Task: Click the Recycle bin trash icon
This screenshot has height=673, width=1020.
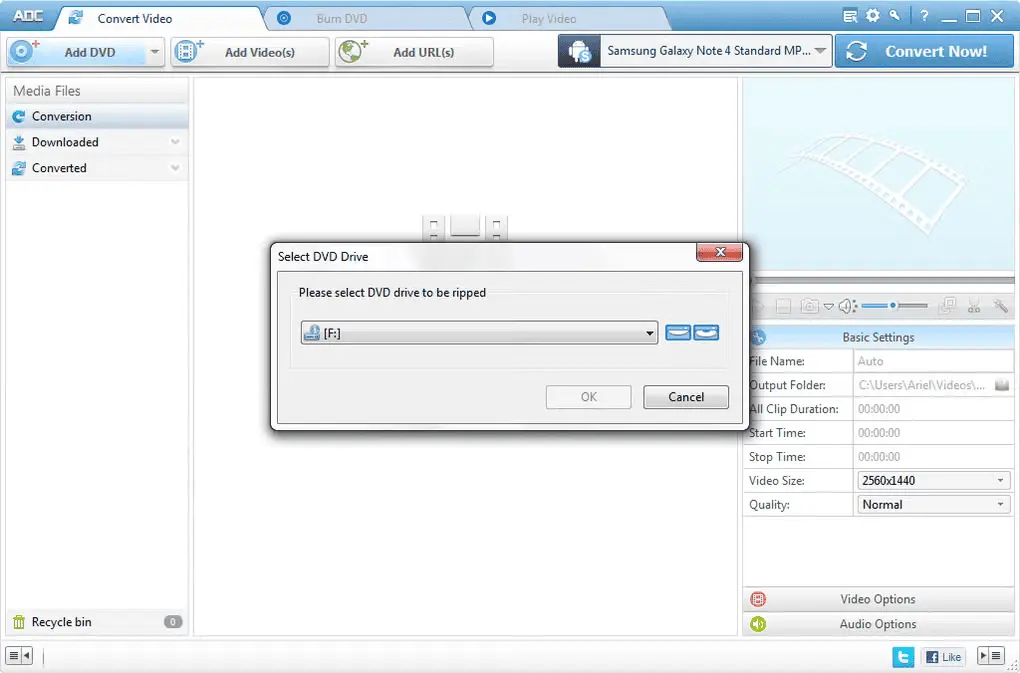Action: pyautogui.click(x=19, y=622)
